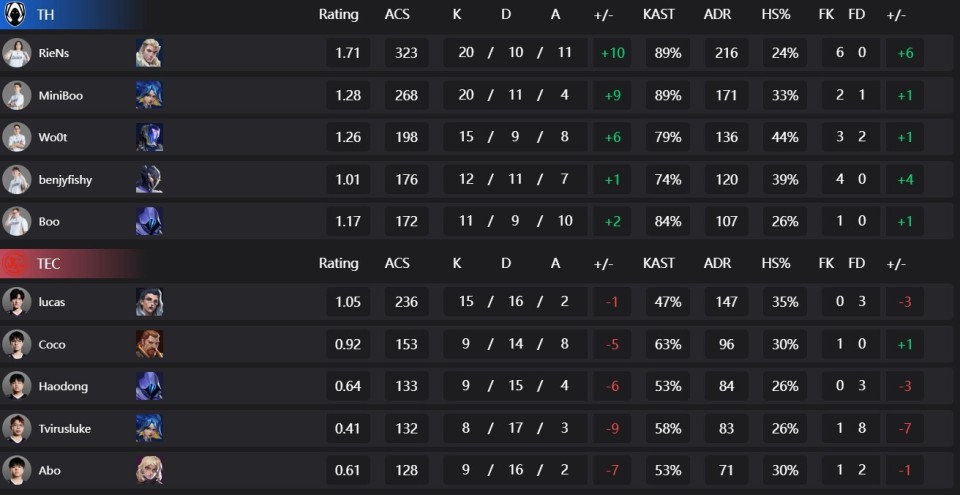Click MiniBoo's agent icon
Image resolution: width=960 pixels, height=495 pixels.
[x=149, y=95]
